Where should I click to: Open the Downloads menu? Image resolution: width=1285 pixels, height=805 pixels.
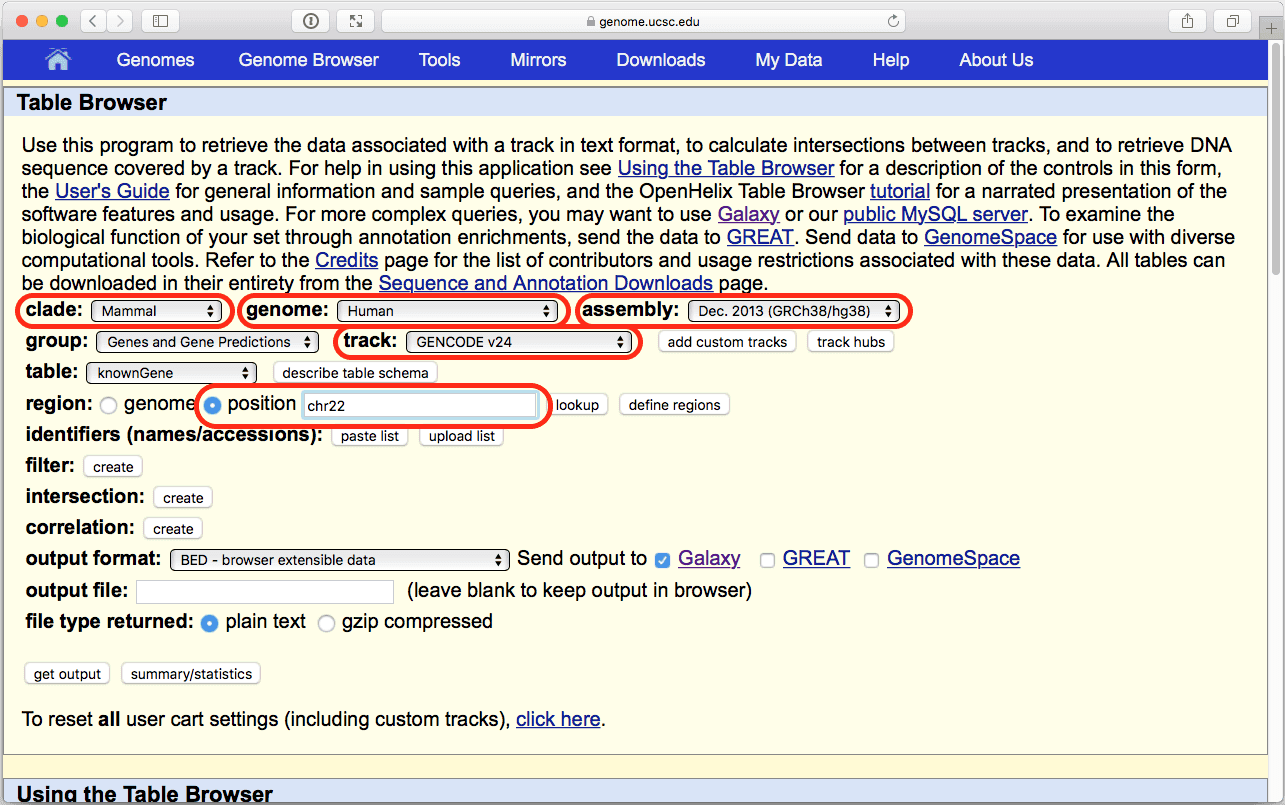(660, 60)
